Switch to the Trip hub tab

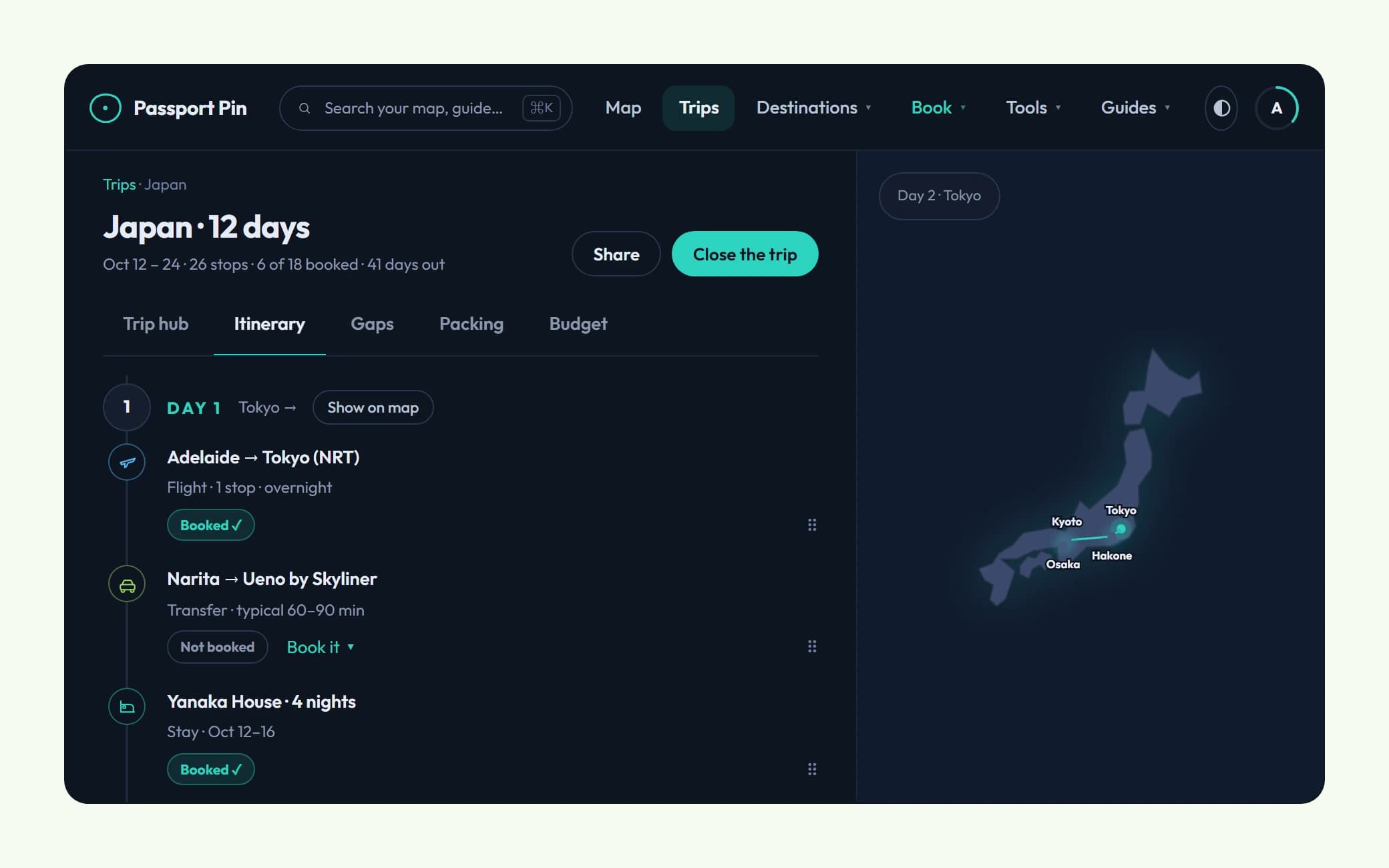156,324
